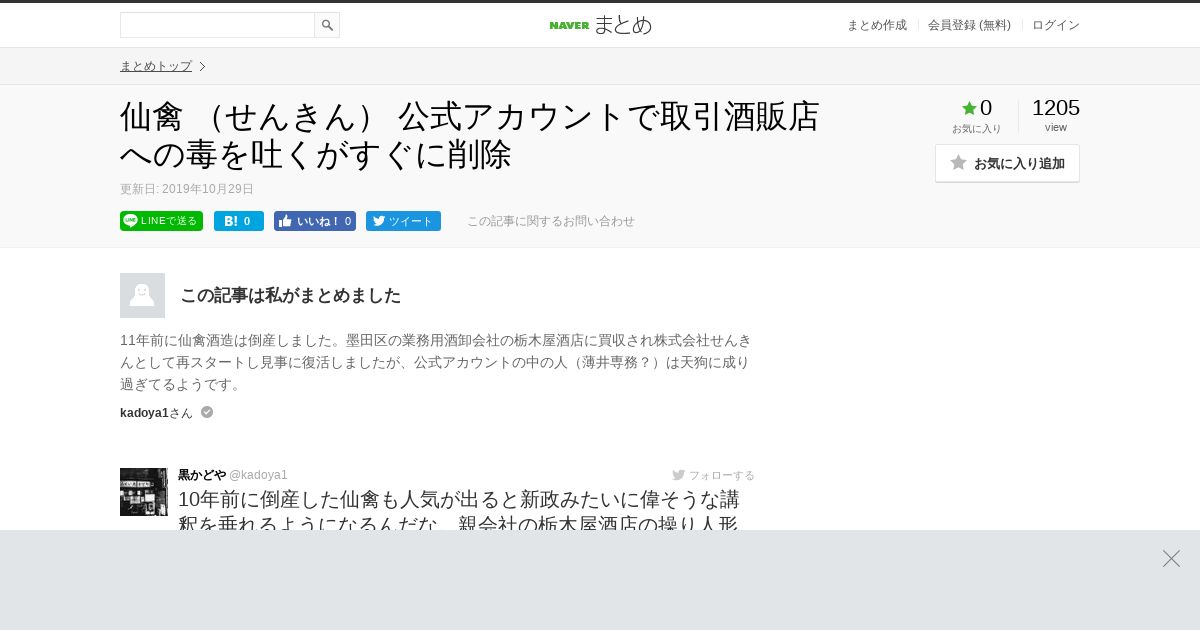Follow the user via フォローする
This screenshot has height=630, width=1200.
click(x=714, y=475)
